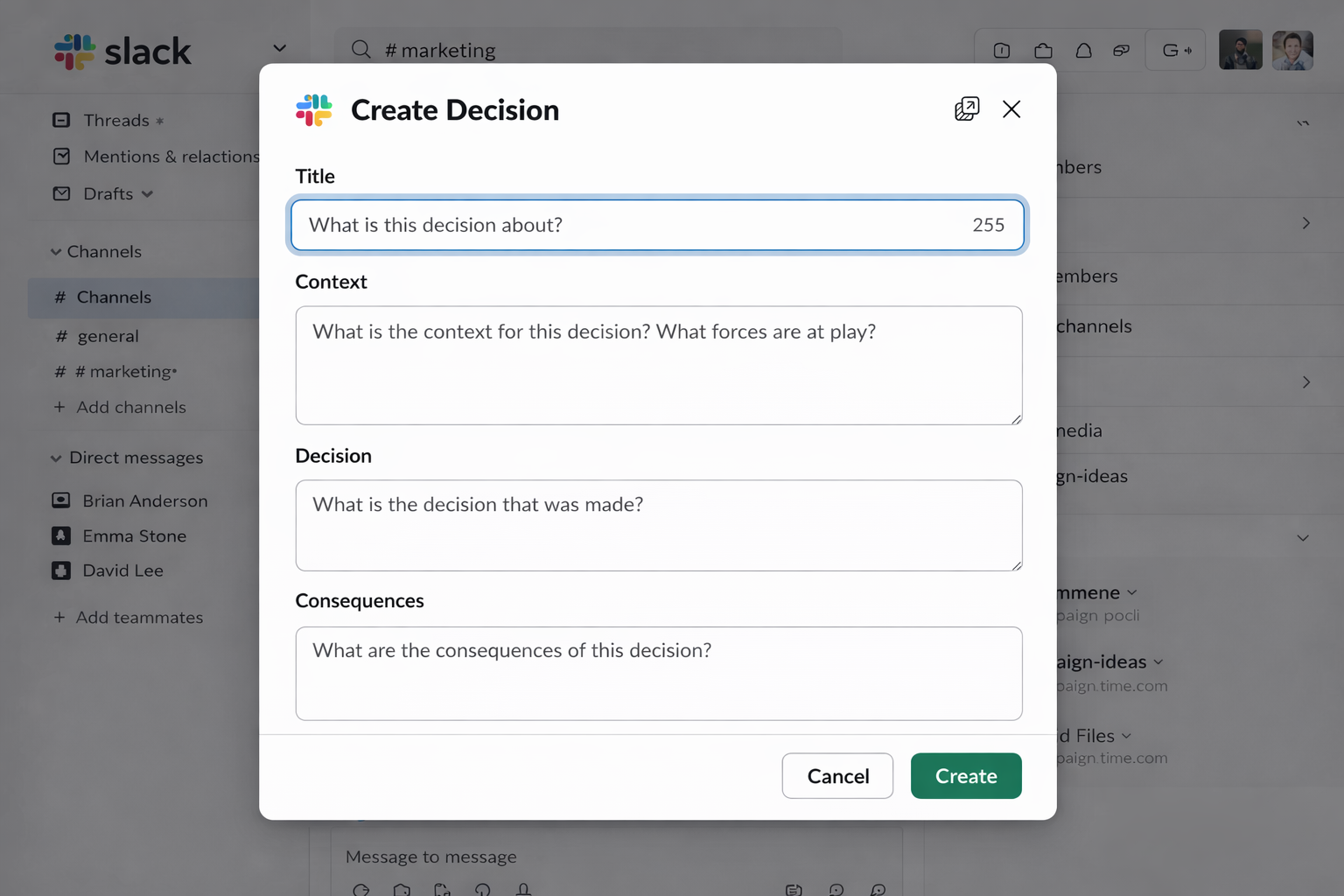The width and height of the screenshot is (1344, 896).
Task: Click the Cancel button
Action: coord(836,775)
